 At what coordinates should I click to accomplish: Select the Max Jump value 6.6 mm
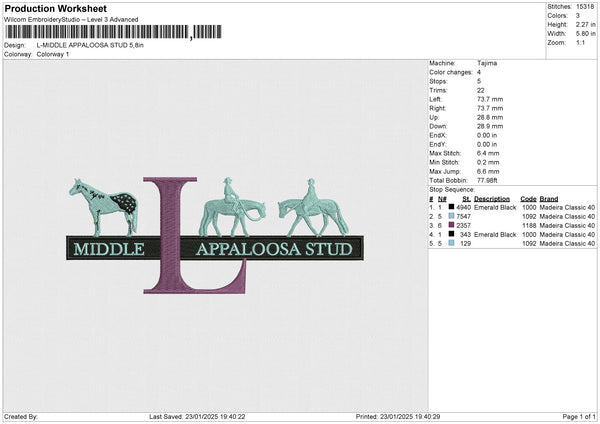pyautogui.click(x=488, y=171)
